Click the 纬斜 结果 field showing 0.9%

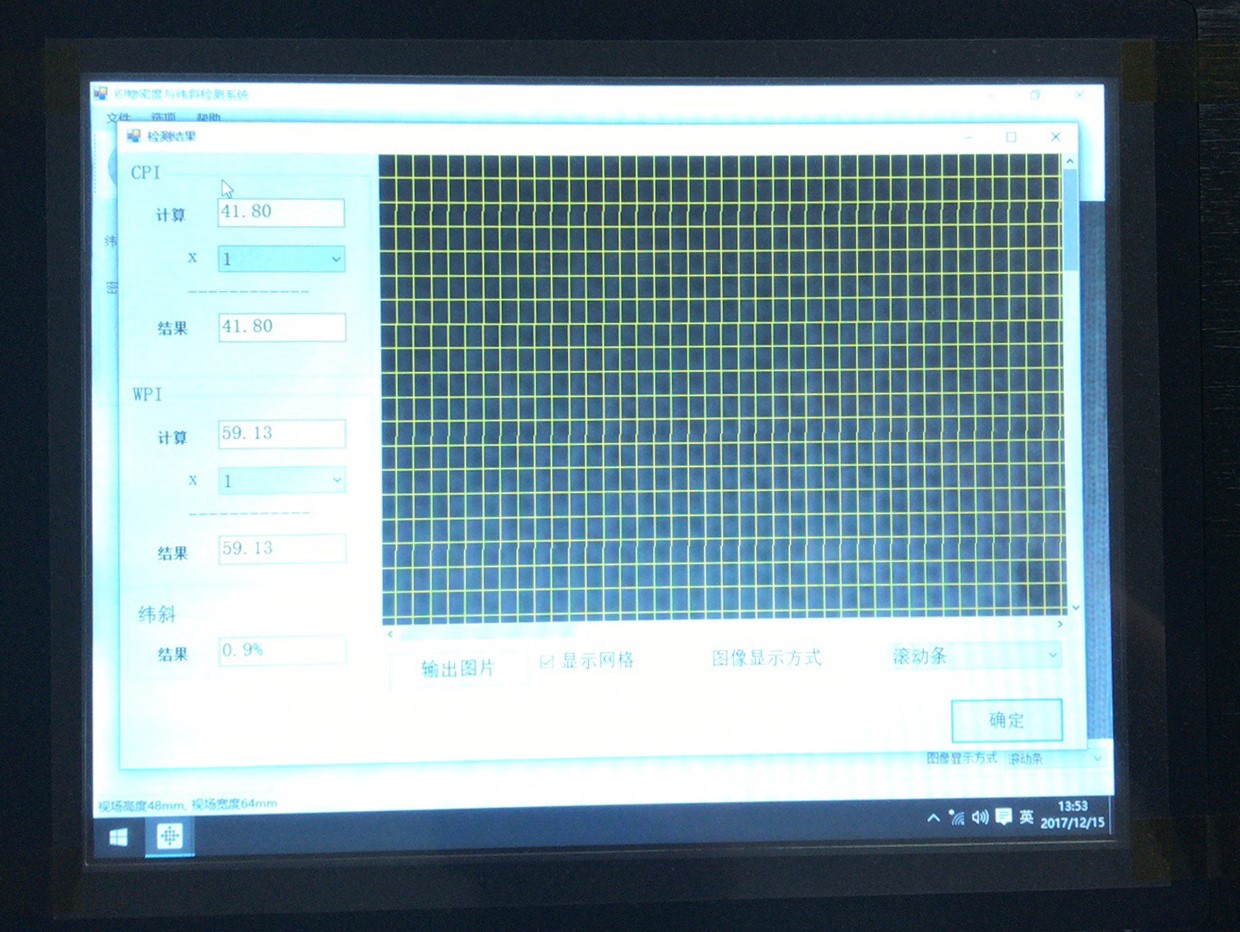(283, 650)
